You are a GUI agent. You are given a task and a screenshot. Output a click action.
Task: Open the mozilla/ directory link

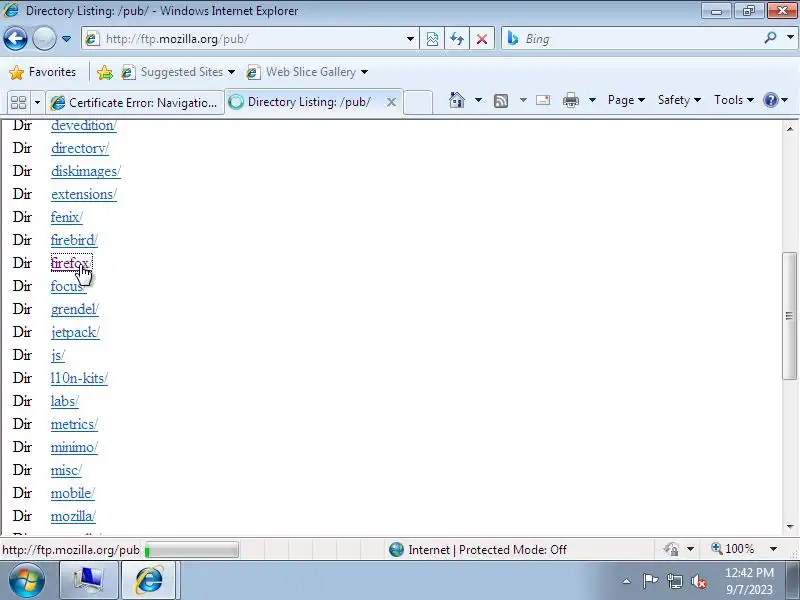pos(73,516)
